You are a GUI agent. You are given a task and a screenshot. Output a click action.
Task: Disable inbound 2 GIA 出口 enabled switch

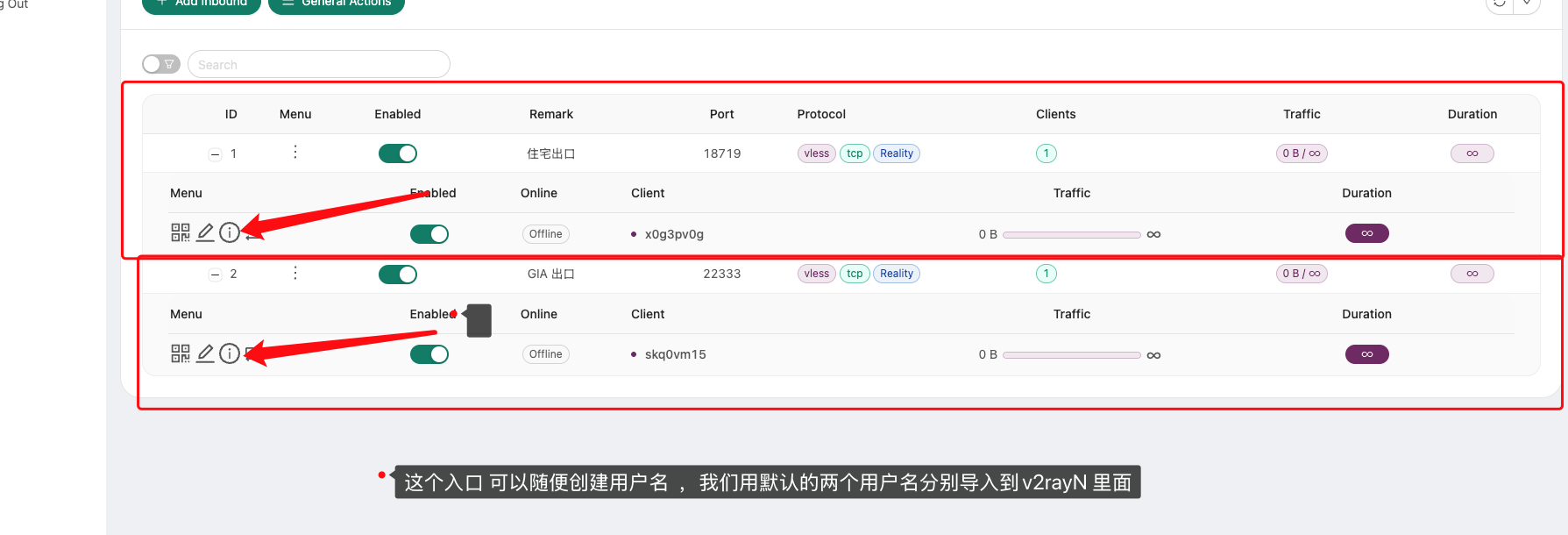pyautogui.click(x=398, y=275)
